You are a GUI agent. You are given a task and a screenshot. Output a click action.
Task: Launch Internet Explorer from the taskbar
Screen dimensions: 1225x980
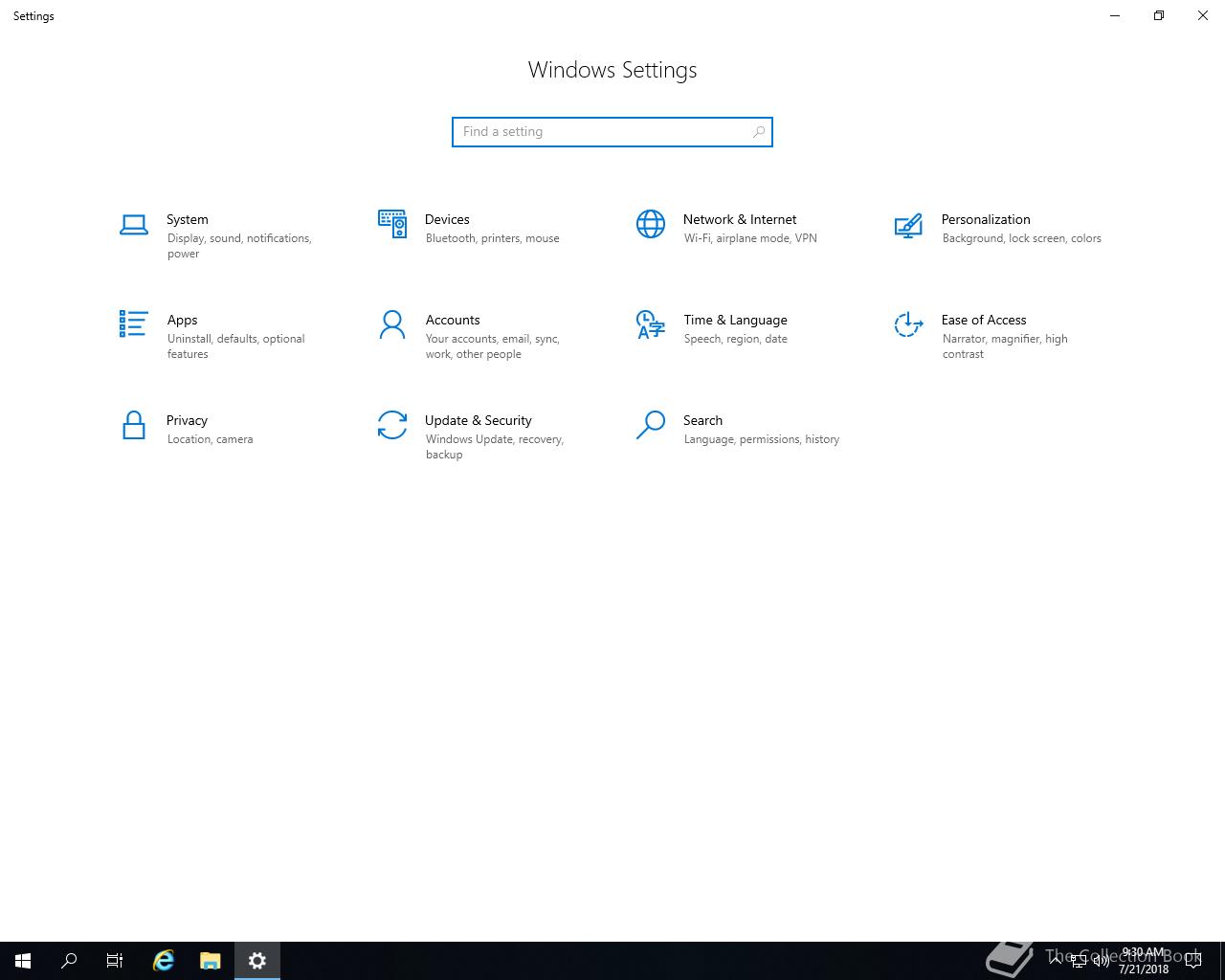tap(164, 961)
